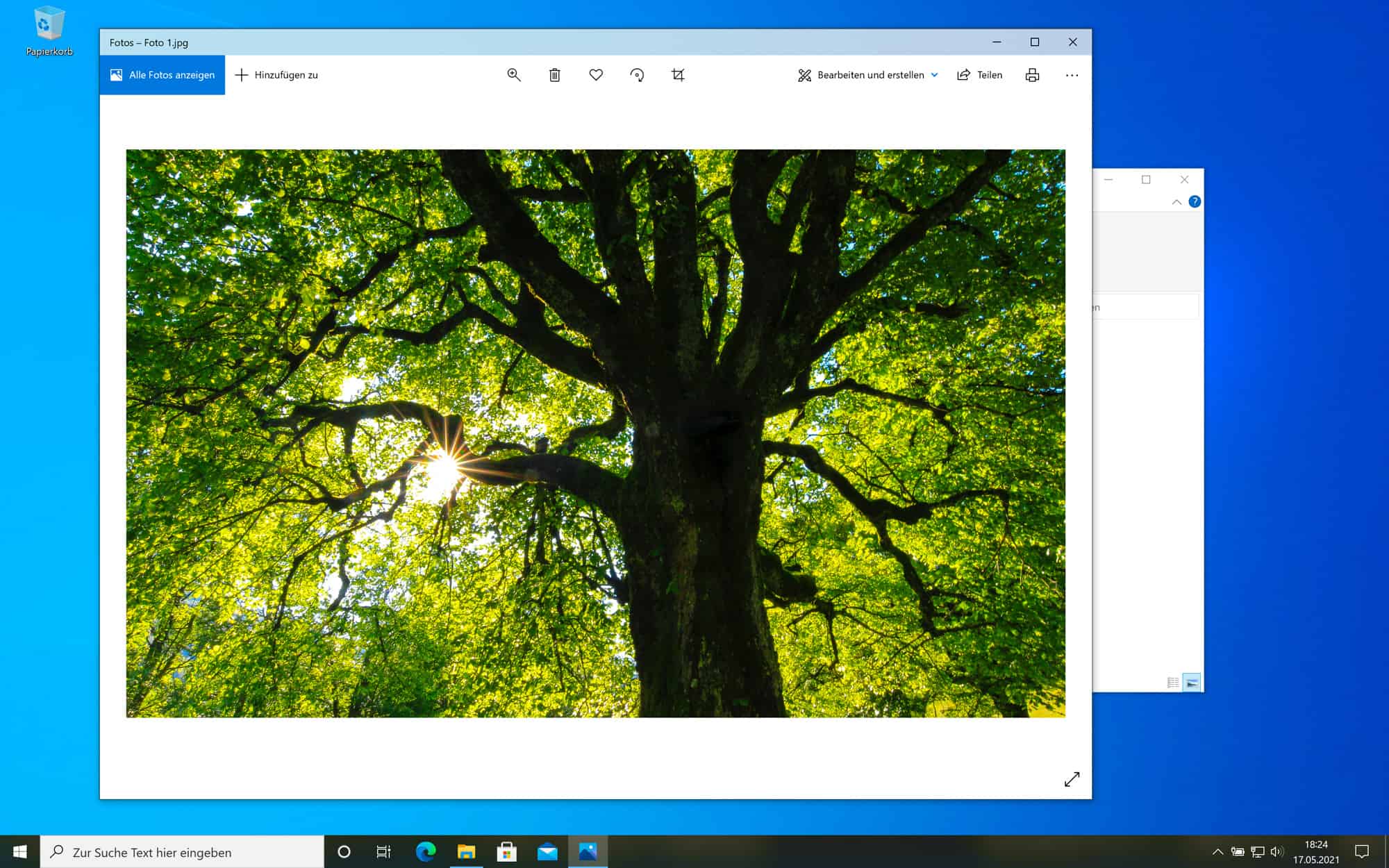The height and width of the screenshot is (868, 1389).
Task: Switch Explorer to large icons view
Action: pyautogui.click(x=1192, y=683)
